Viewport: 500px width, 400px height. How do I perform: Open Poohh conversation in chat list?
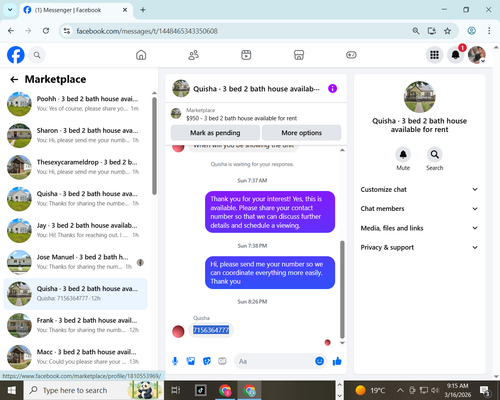(x=75, y=104)
